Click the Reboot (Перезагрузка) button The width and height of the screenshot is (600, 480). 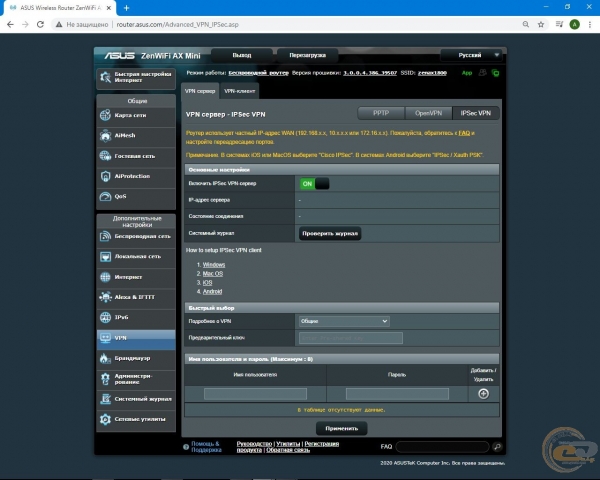[x=308, y=55]
